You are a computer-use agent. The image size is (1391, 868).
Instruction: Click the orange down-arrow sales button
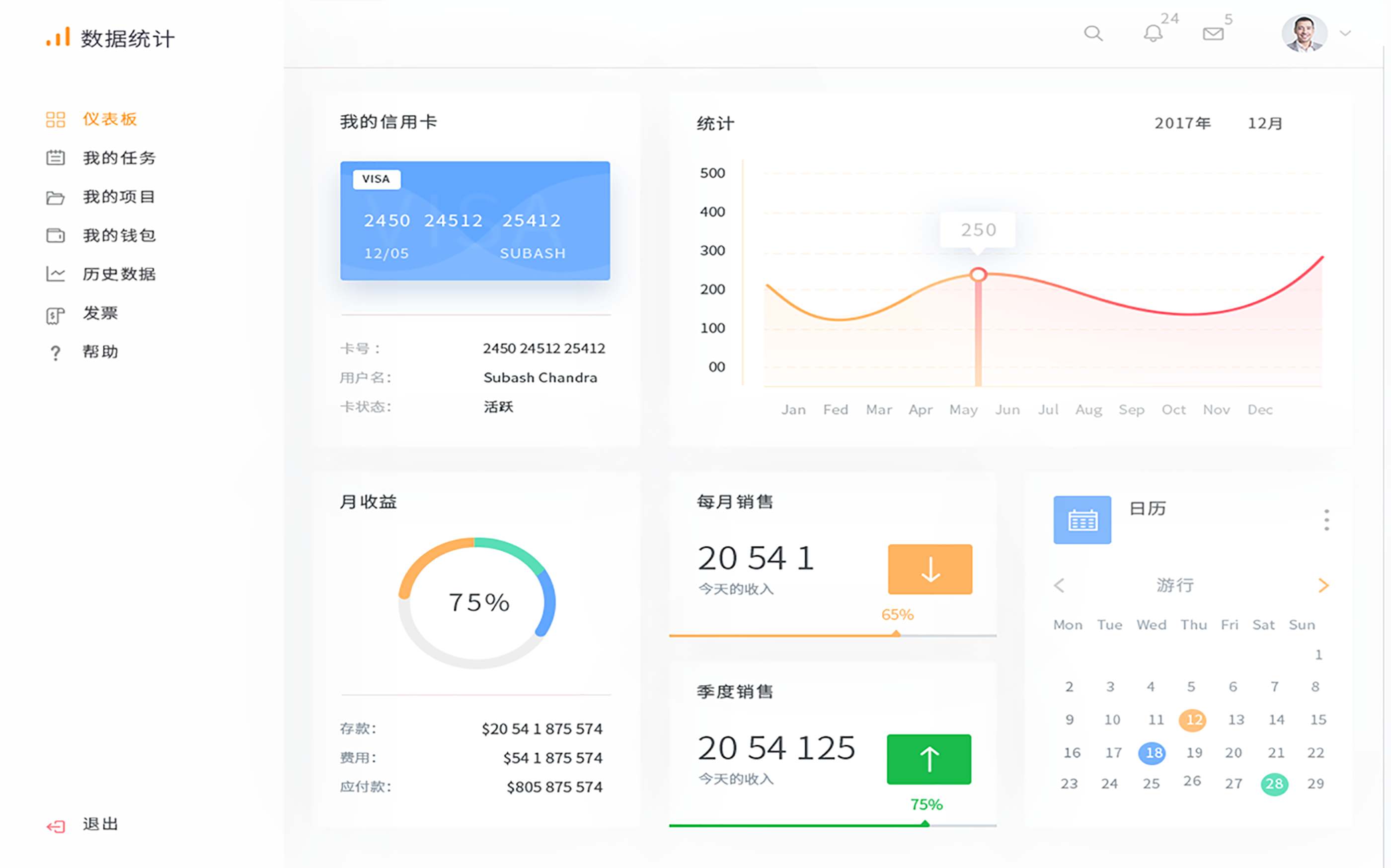coord(930,569)
